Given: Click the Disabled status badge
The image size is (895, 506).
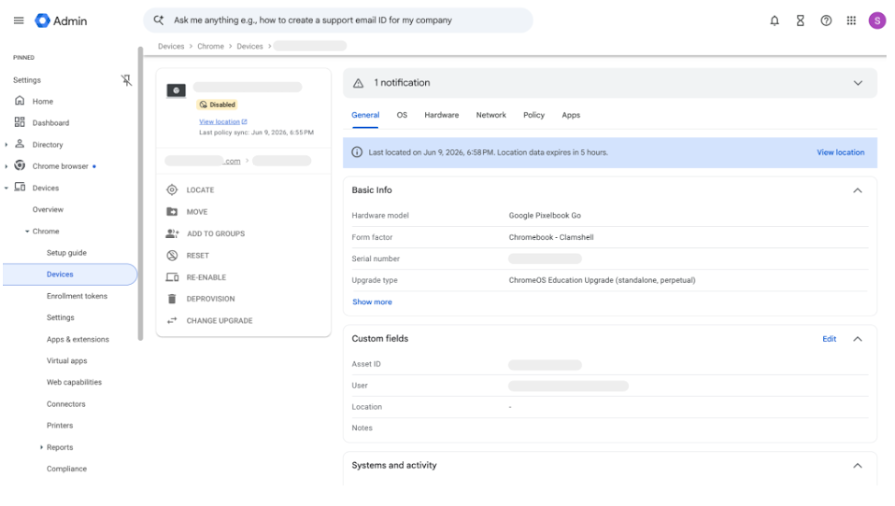Looking at the screenshot, I should click(x=217, y=105).
